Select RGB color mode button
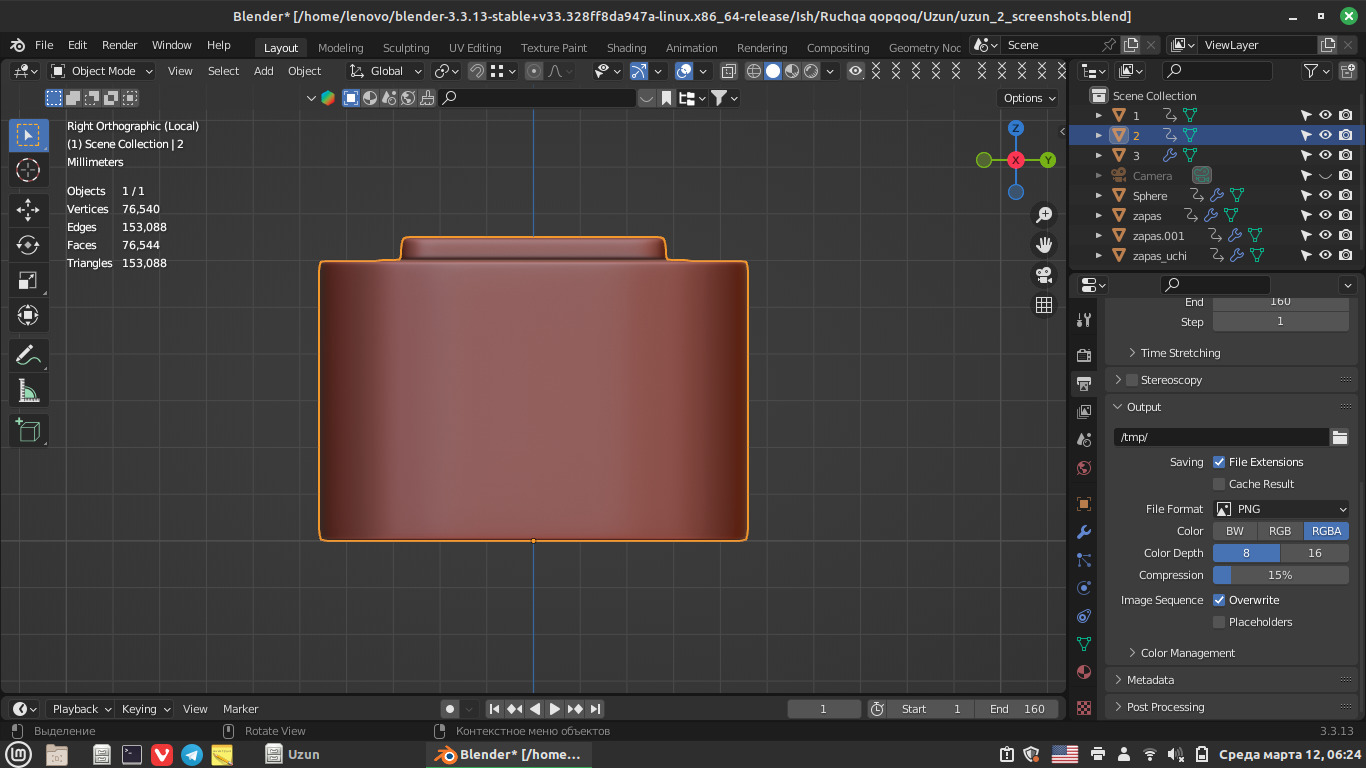This screenshot has height=768, width=1366. point(1280,531)
